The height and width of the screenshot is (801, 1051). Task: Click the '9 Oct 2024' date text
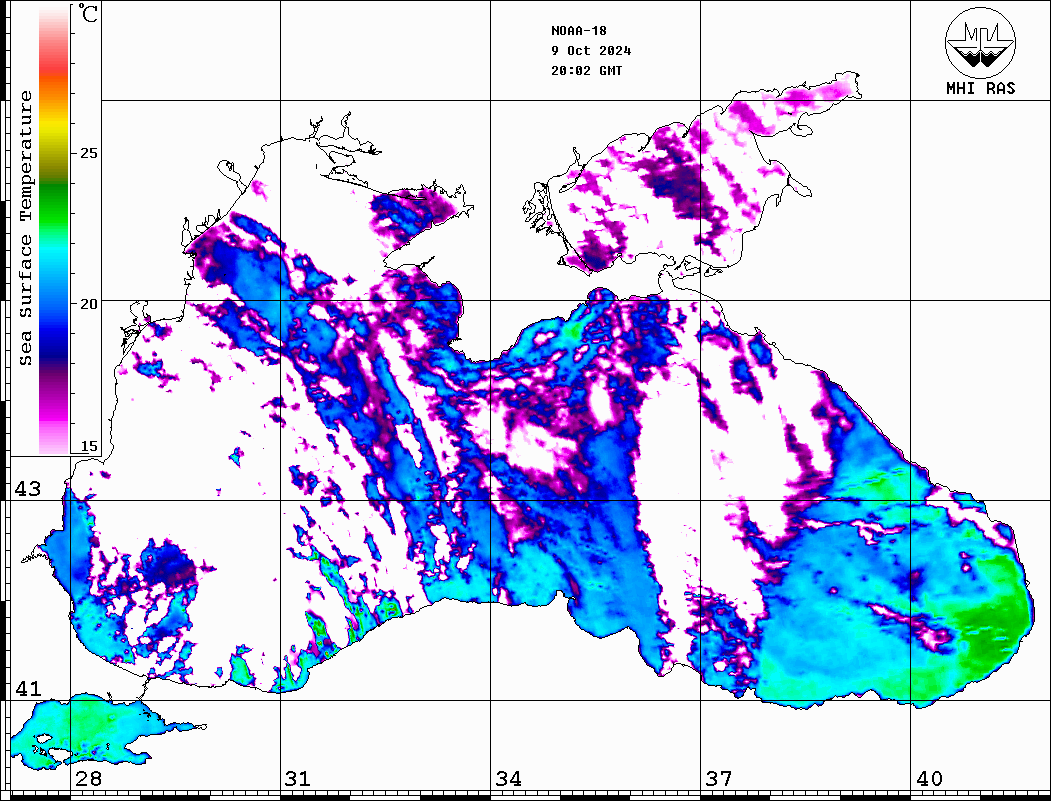[x=591, y=51]
